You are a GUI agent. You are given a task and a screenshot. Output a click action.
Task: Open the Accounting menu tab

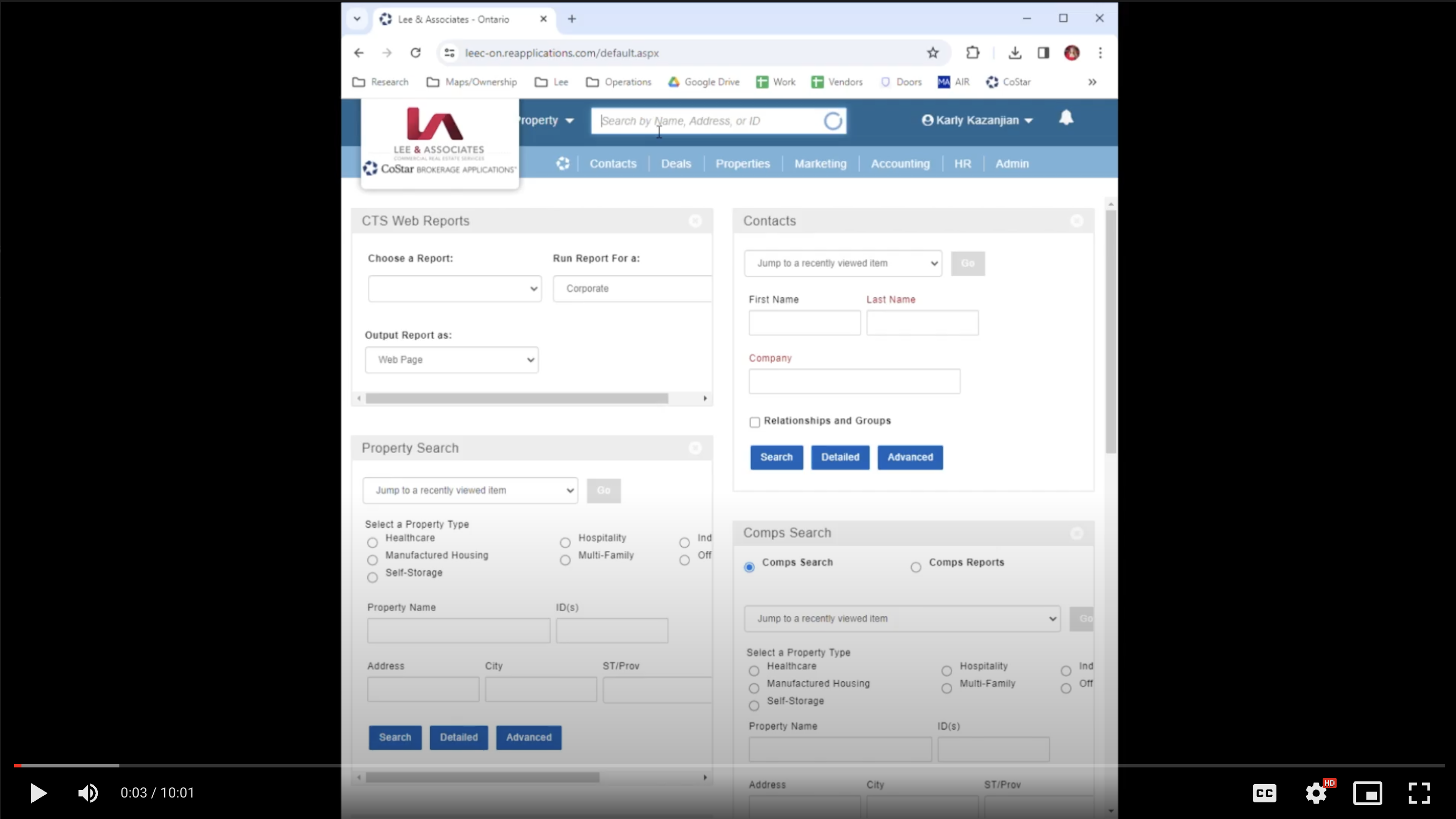[x=900, y=163]
